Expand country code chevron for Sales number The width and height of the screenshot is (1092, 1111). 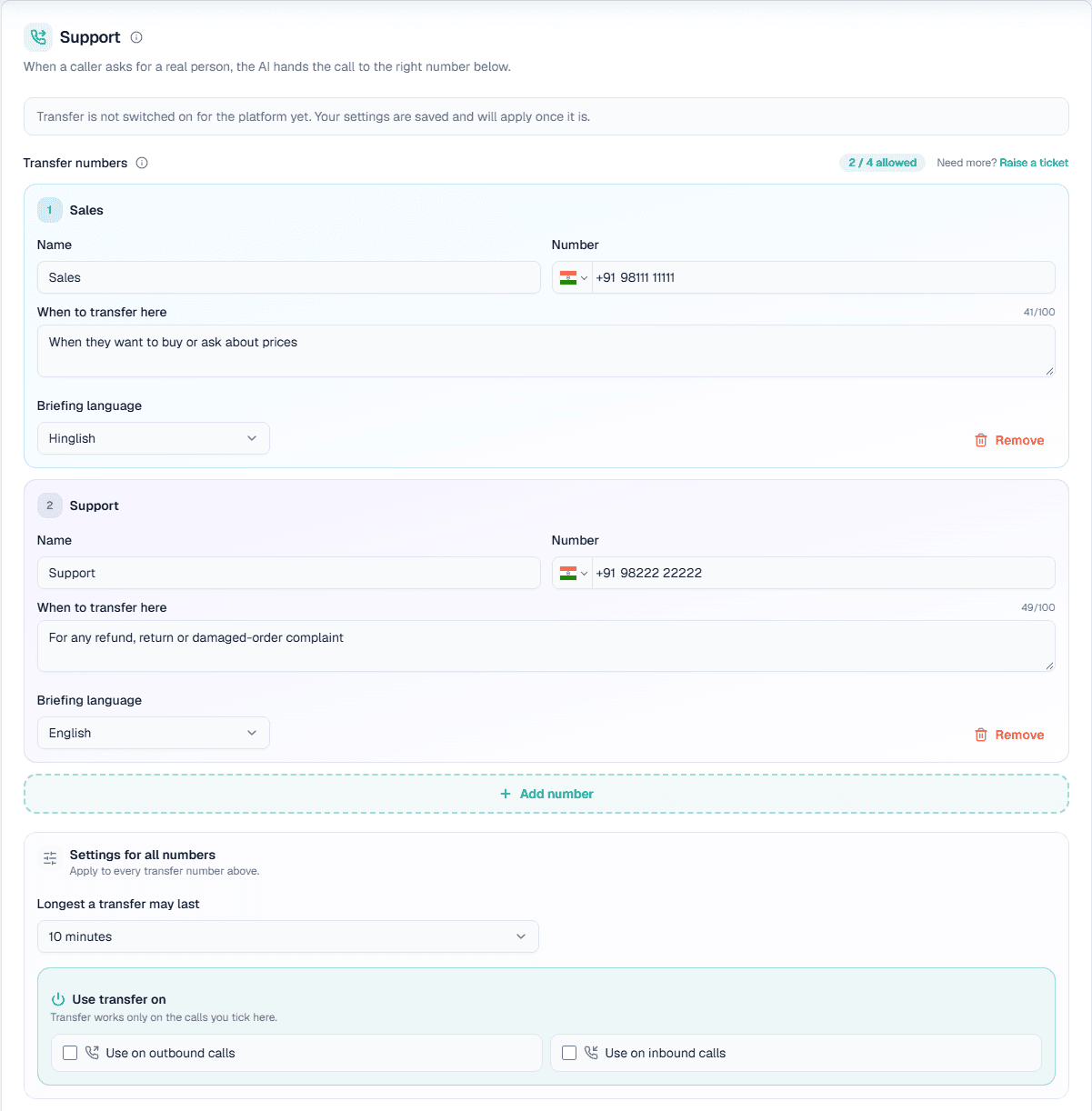[x=584, y=278]
